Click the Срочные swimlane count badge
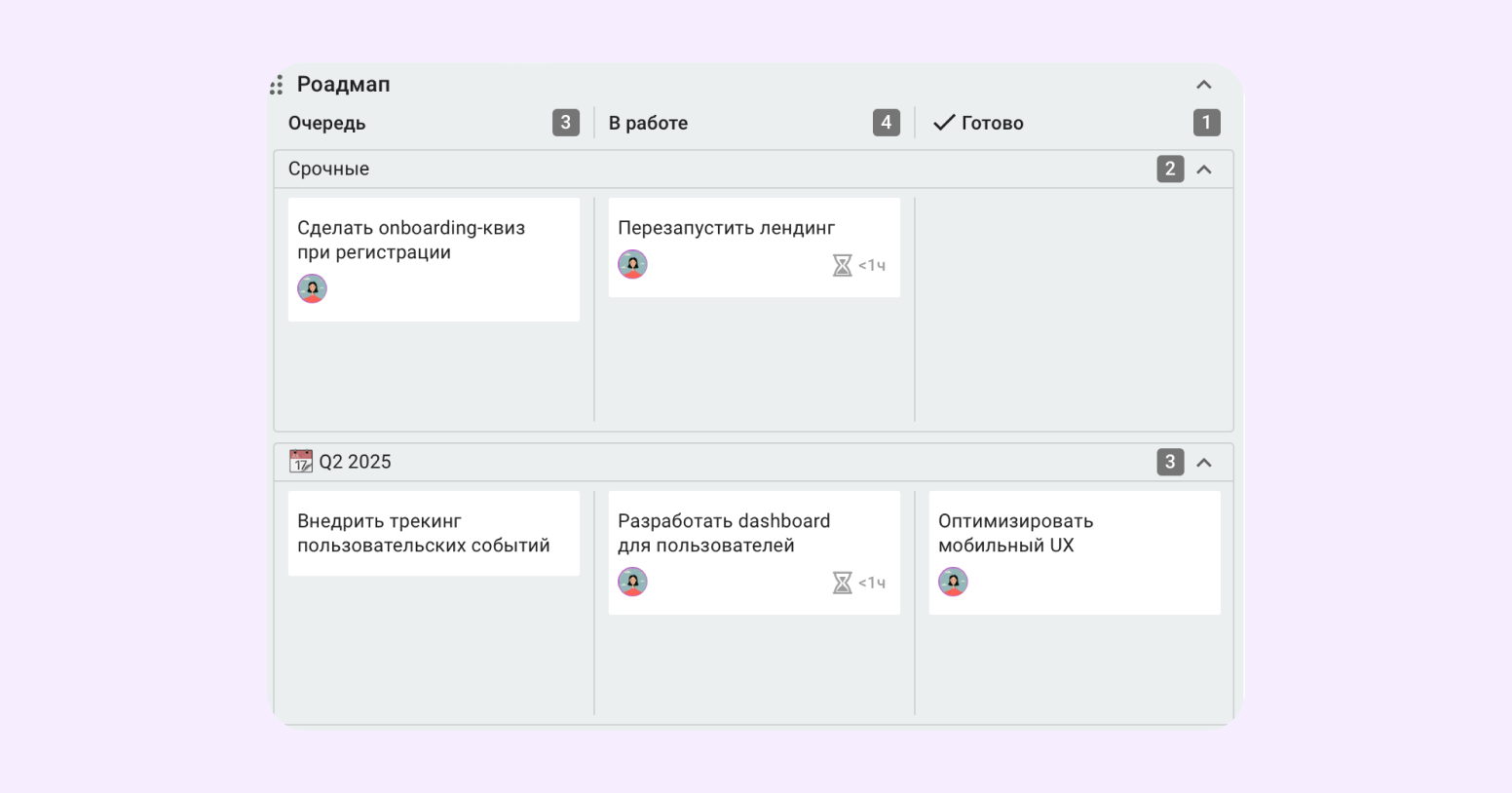 tap(1171, 169)
